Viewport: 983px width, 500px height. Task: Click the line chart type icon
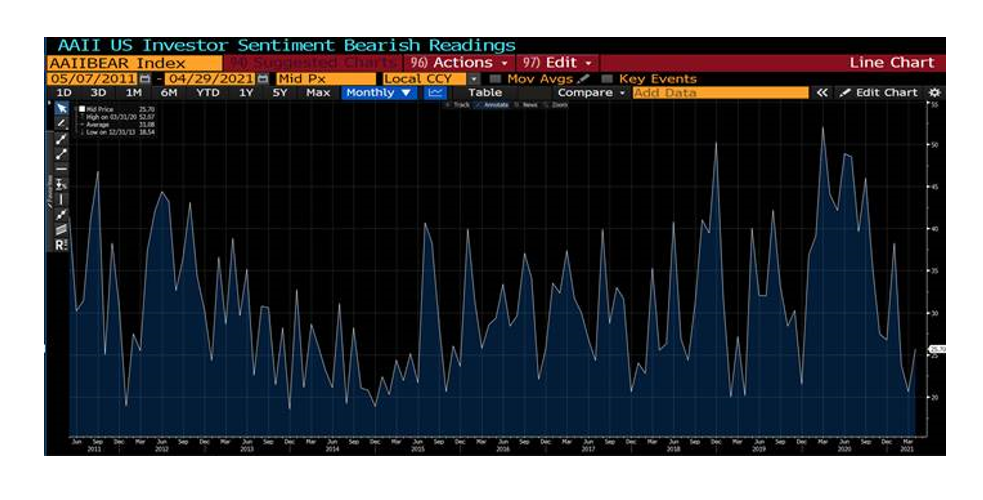(435, 93)
